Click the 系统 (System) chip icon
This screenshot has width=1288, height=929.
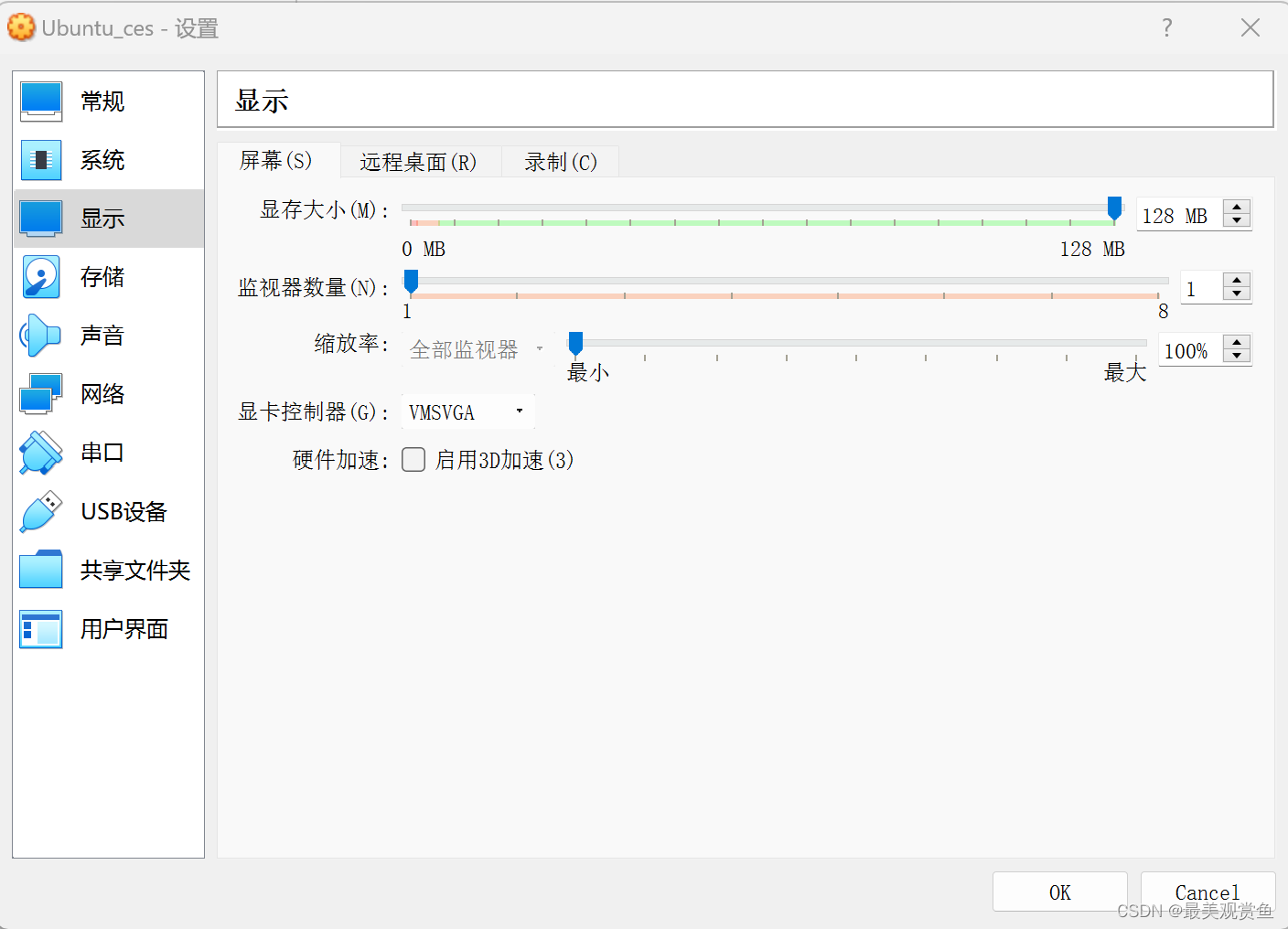(x=41, y=160)
